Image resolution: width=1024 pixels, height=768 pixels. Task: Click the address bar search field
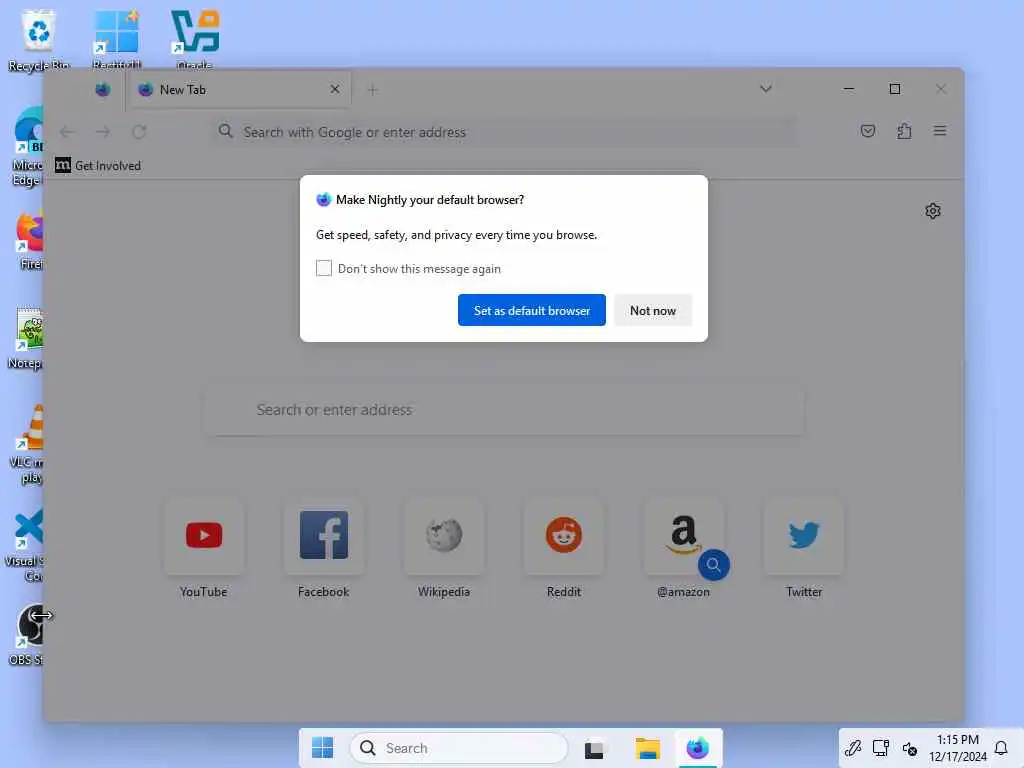tap(504, 132)
